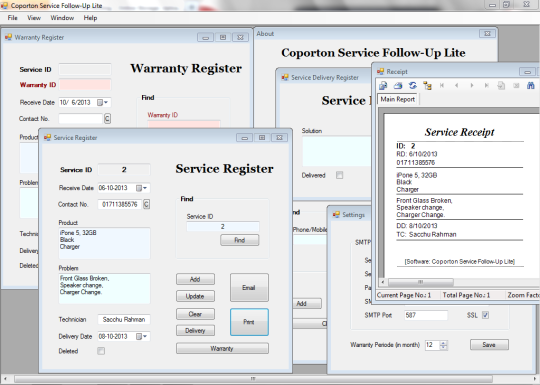Click Find button in Service Register
This screenshot has height=385, width=540.
(240, 240)
